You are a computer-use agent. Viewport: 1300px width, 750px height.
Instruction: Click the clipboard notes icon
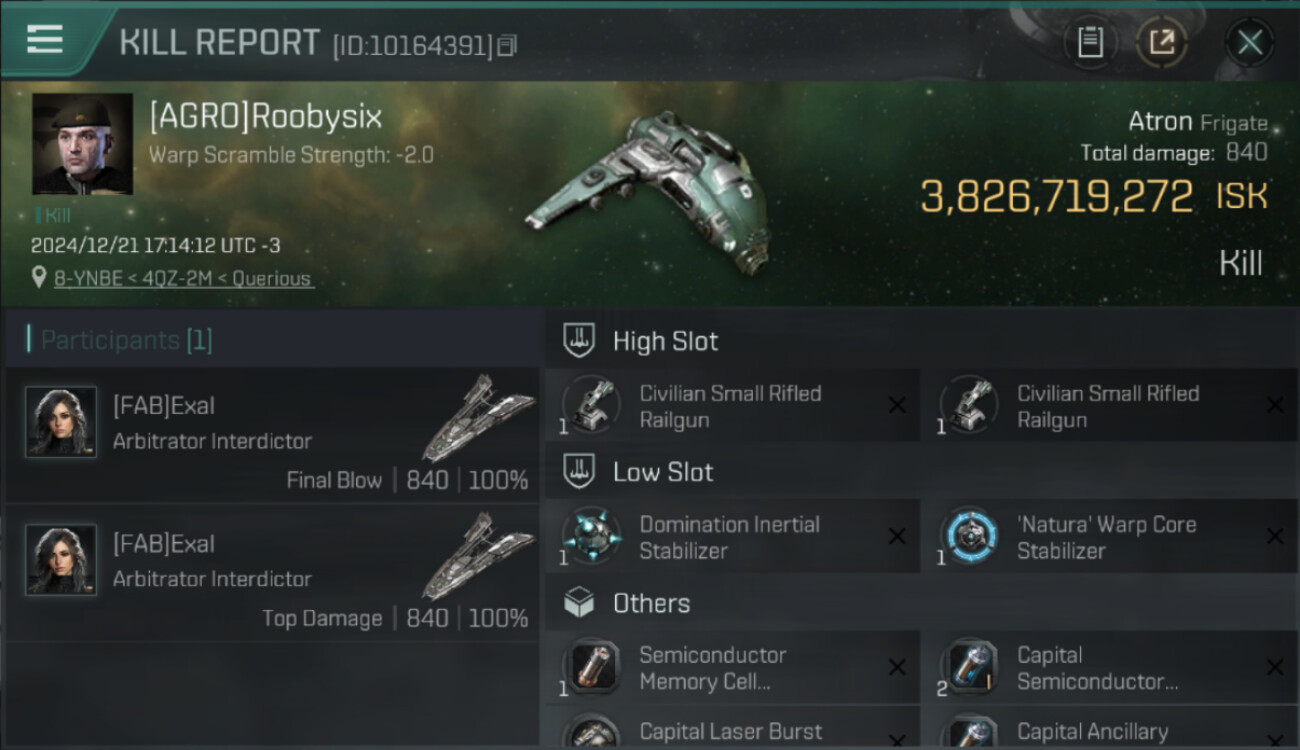1090,42
